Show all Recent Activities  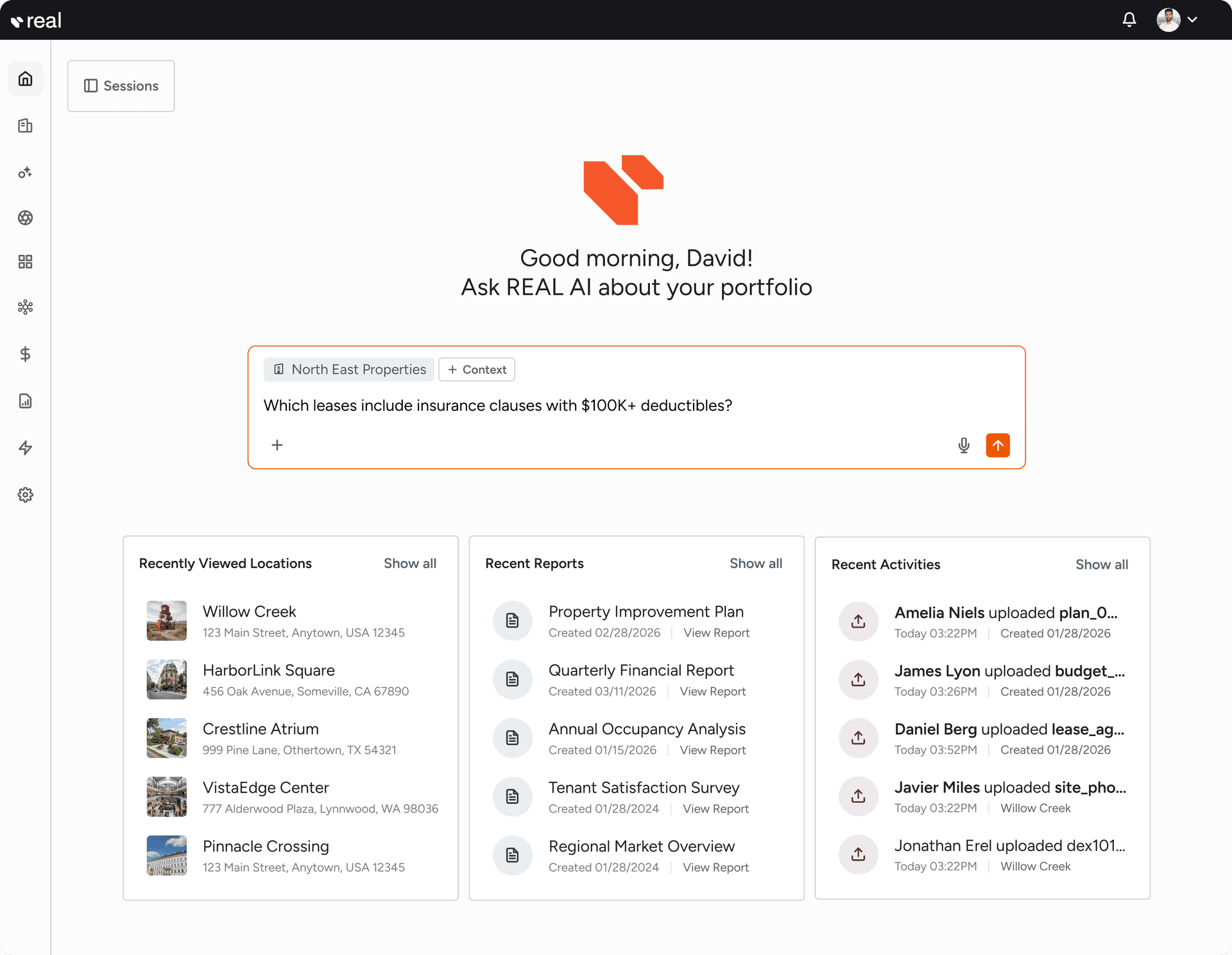click(x=1102, y=565)
